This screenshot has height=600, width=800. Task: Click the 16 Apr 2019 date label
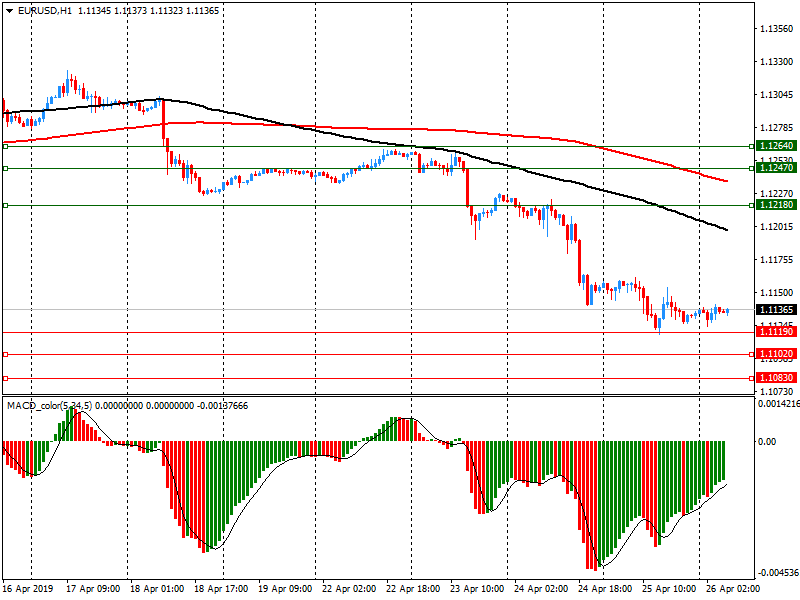tap(27, 590)
